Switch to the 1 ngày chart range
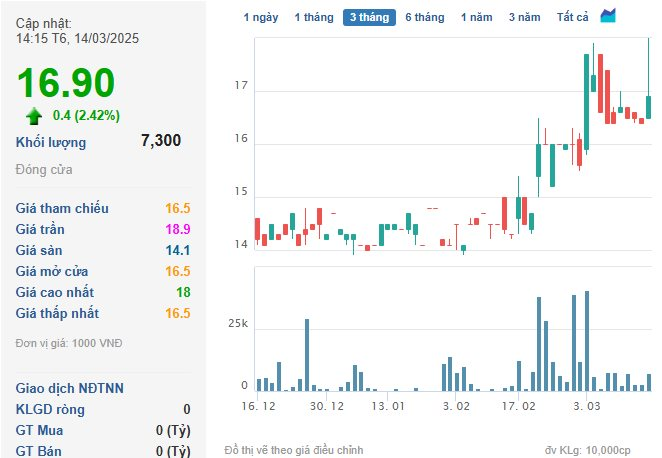Screen dimensions: 662x458 (261, 17)
